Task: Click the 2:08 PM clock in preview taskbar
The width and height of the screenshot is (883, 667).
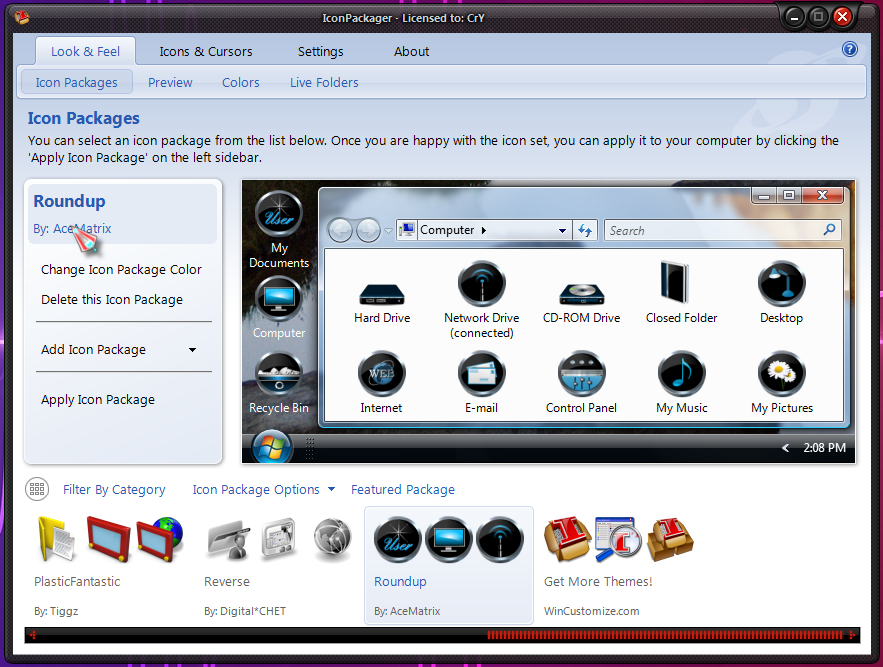Action: click(x=824, y=448)
